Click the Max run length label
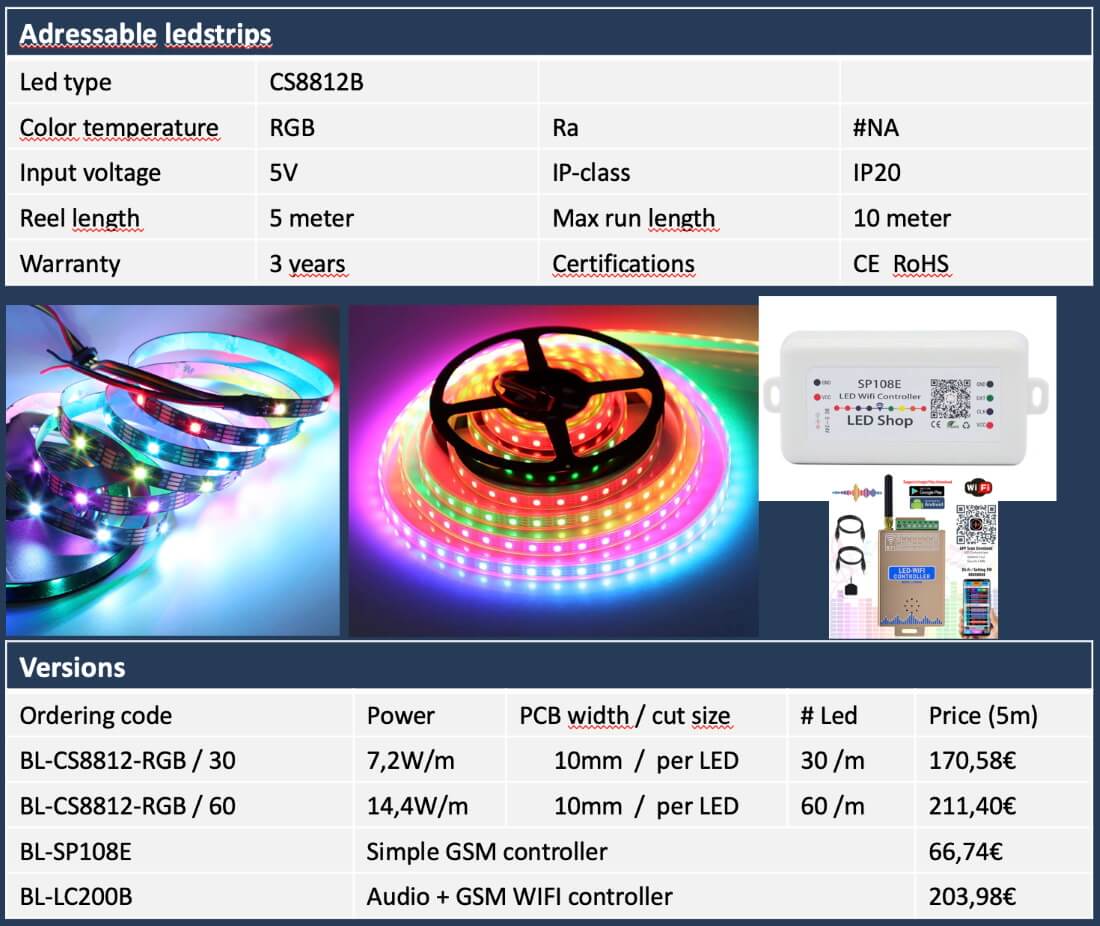Viewport: 1100px width, 926px height. [634, 218]
